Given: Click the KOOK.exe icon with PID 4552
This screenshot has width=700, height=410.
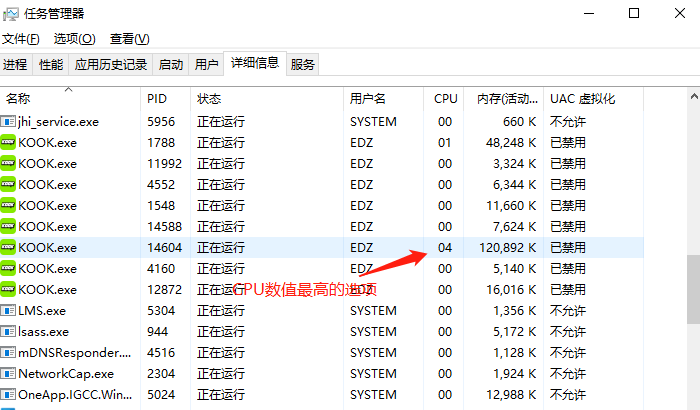Looking at the screenshot, I should coord(8,184).
